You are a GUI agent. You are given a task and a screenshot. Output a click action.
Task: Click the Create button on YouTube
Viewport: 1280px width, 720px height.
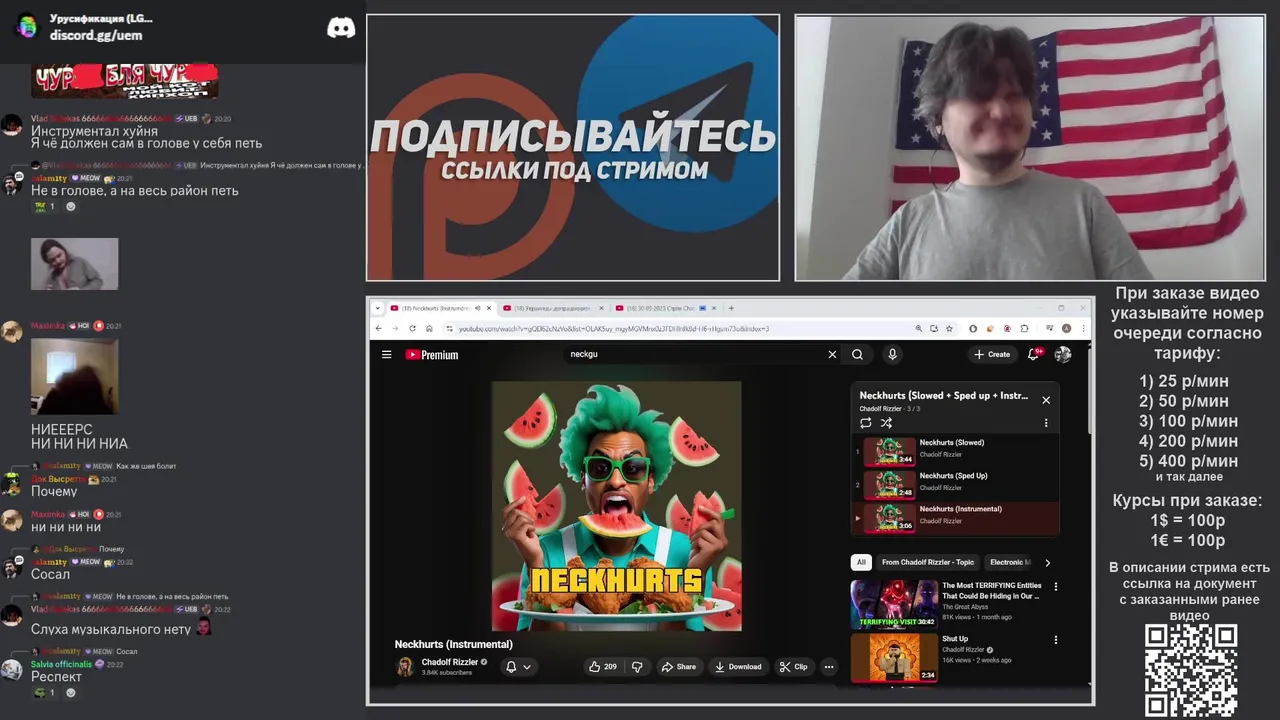[992, 354]
